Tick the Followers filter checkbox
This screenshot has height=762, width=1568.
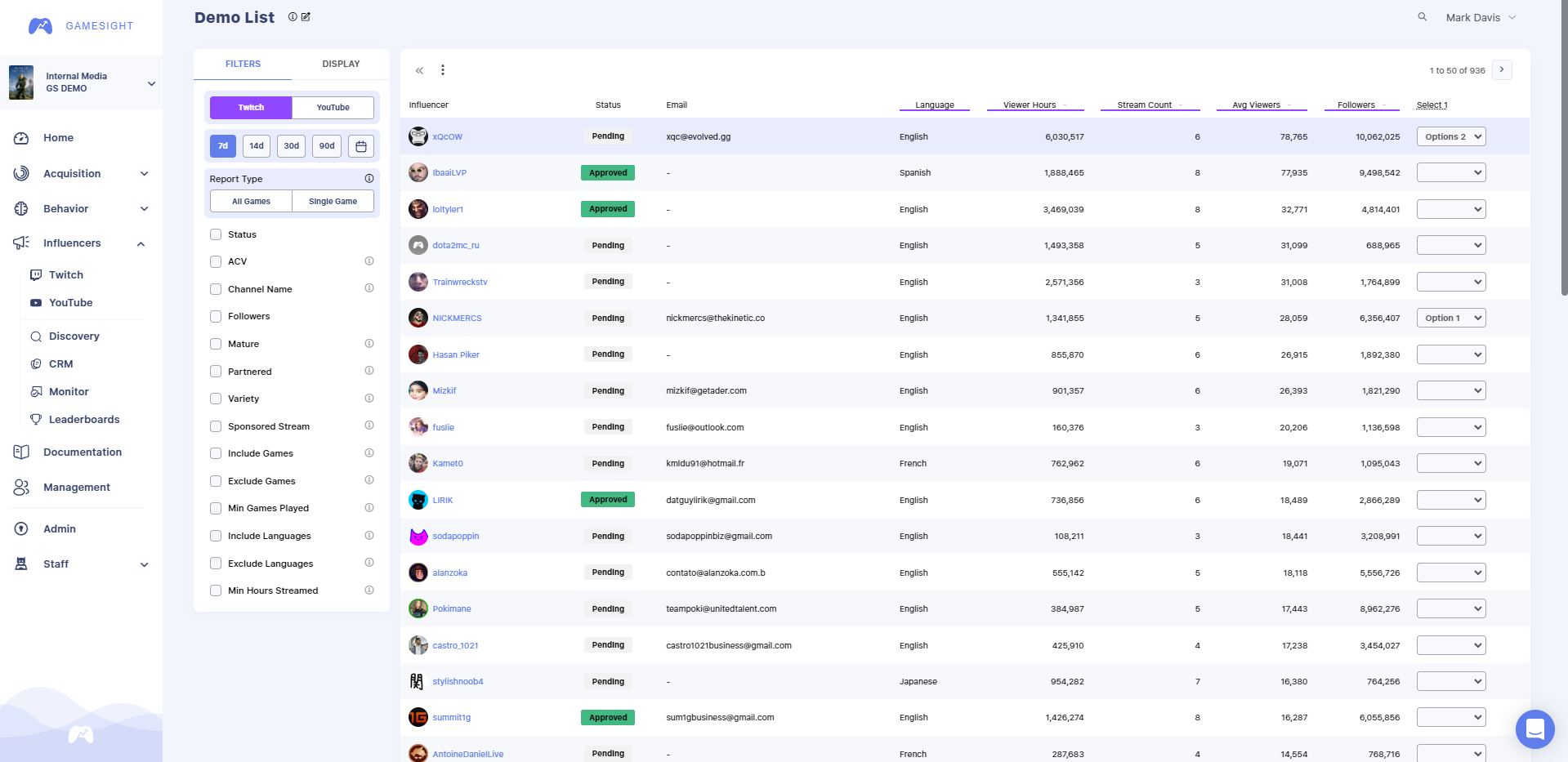(x=216, y=316)
